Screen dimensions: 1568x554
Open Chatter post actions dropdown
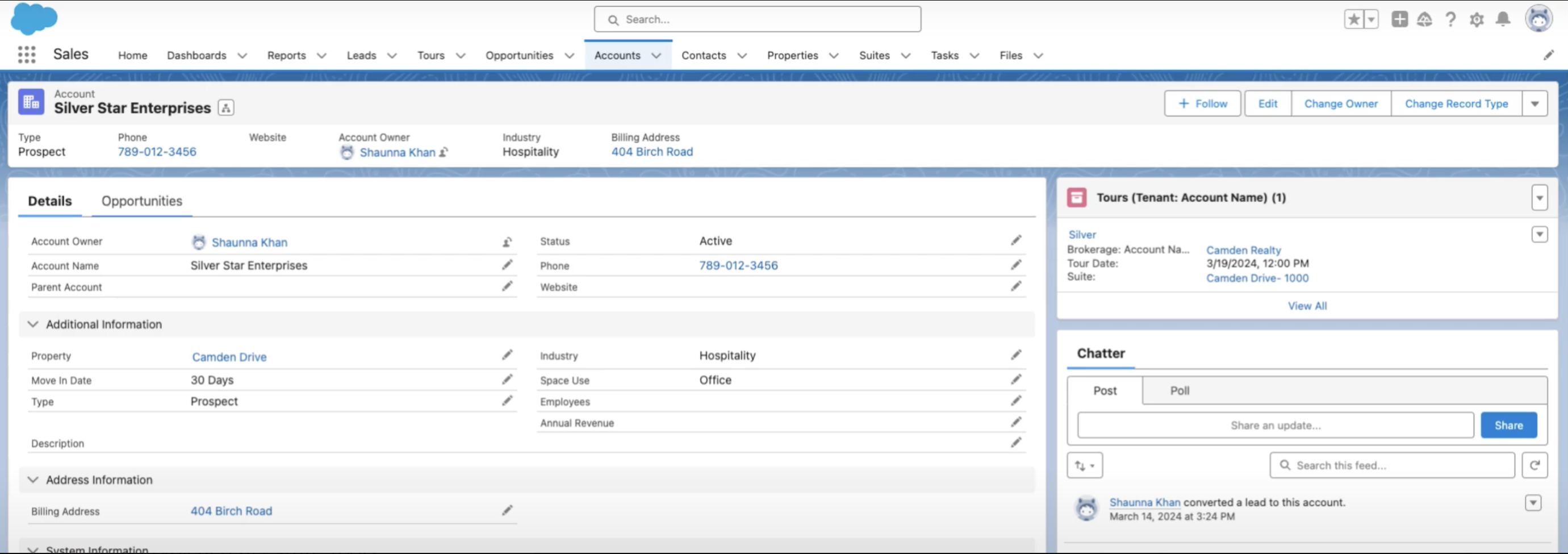pyautogui.click(x=1533, y=503)
